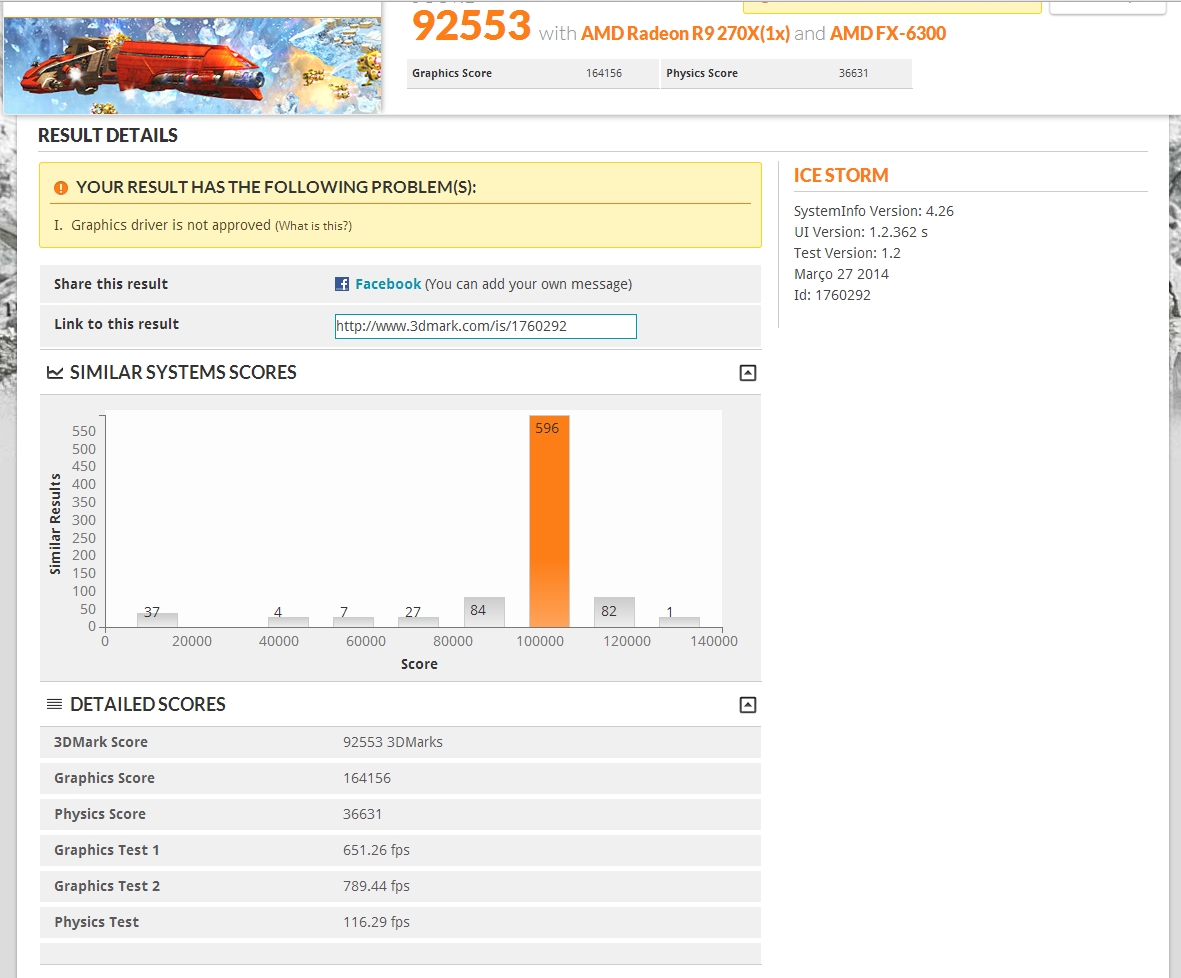This screenshot has height=978, width=1181.
Task: Collapse the Similar Systems Scores section
Action: coord(747,372)
